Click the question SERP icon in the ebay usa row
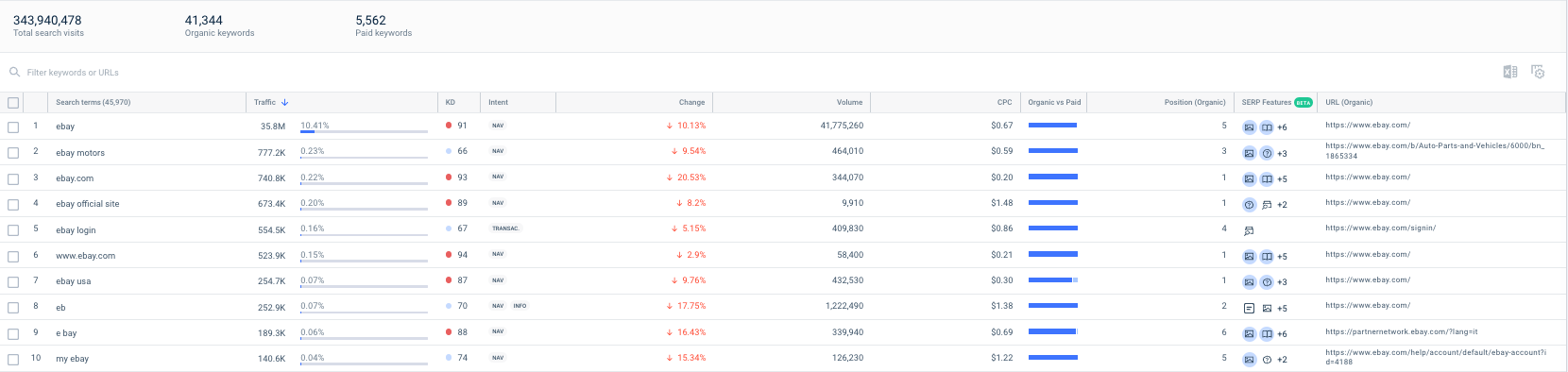 (1267, 281)
